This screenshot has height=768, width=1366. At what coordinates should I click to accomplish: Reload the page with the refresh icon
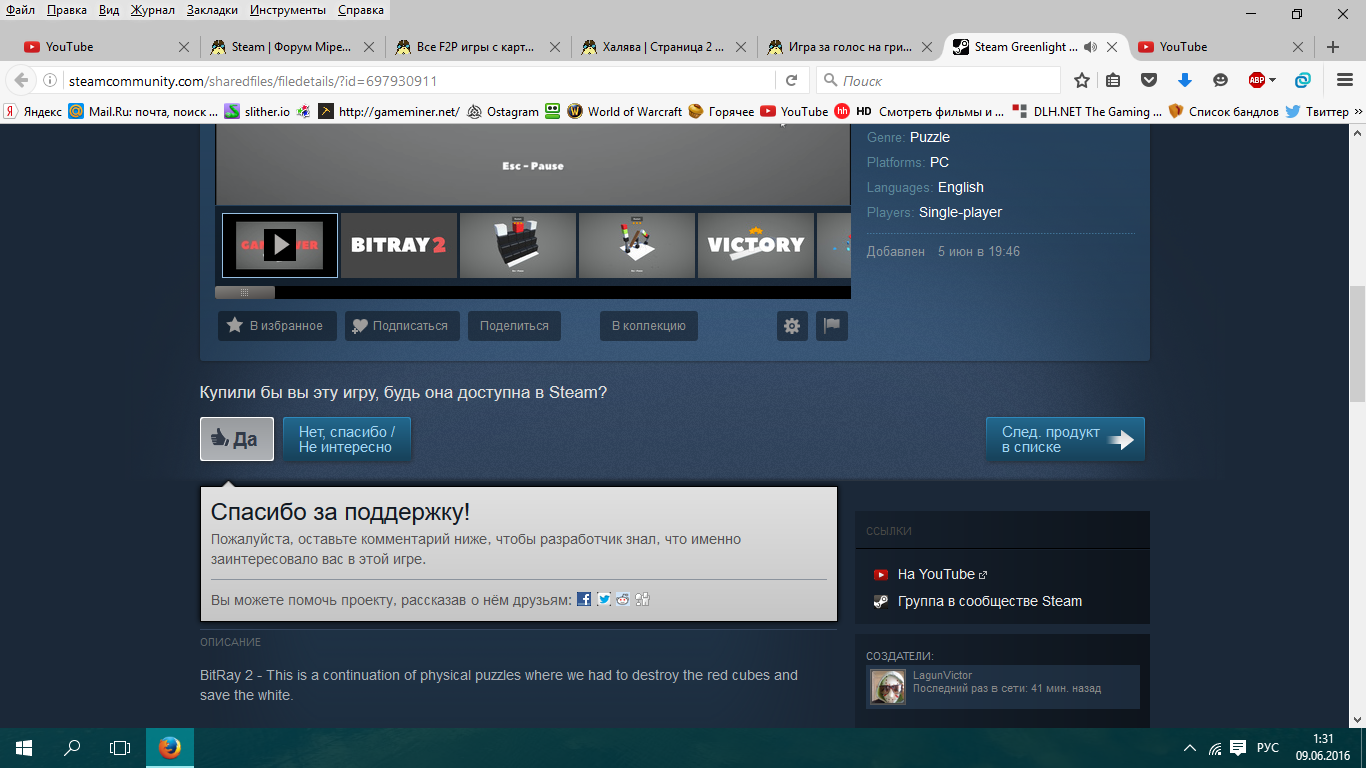[791, 81]
